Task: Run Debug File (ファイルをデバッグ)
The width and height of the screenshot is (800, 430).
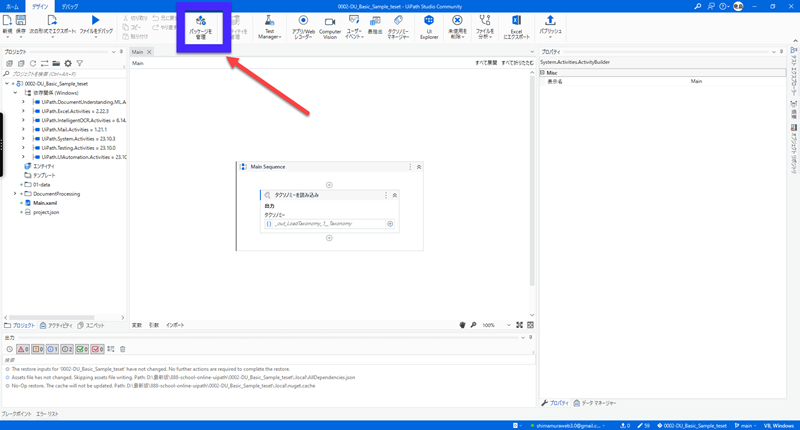Action: coord(96,24)
